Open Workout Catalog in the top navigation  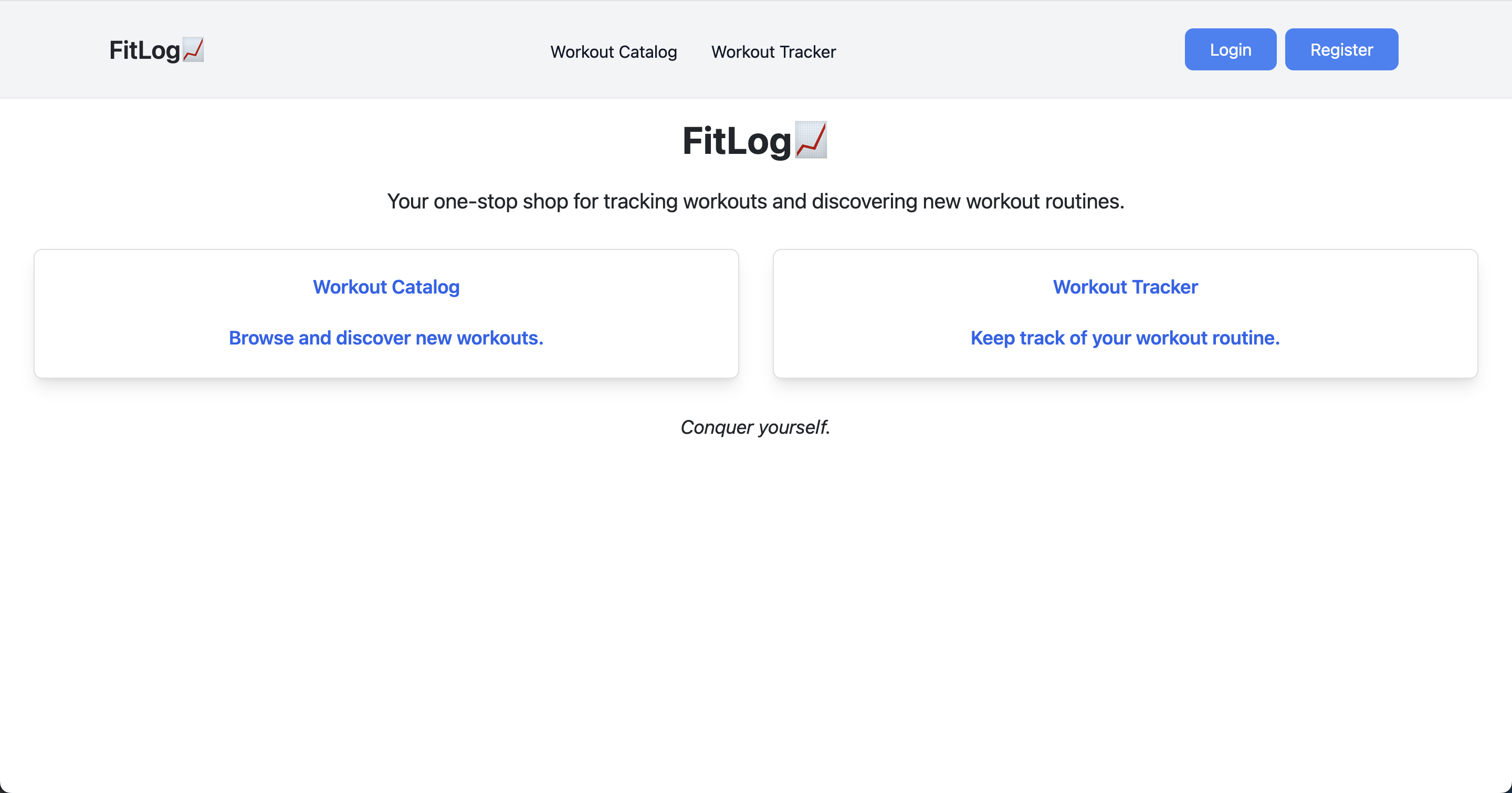click(x=613, y=51)
